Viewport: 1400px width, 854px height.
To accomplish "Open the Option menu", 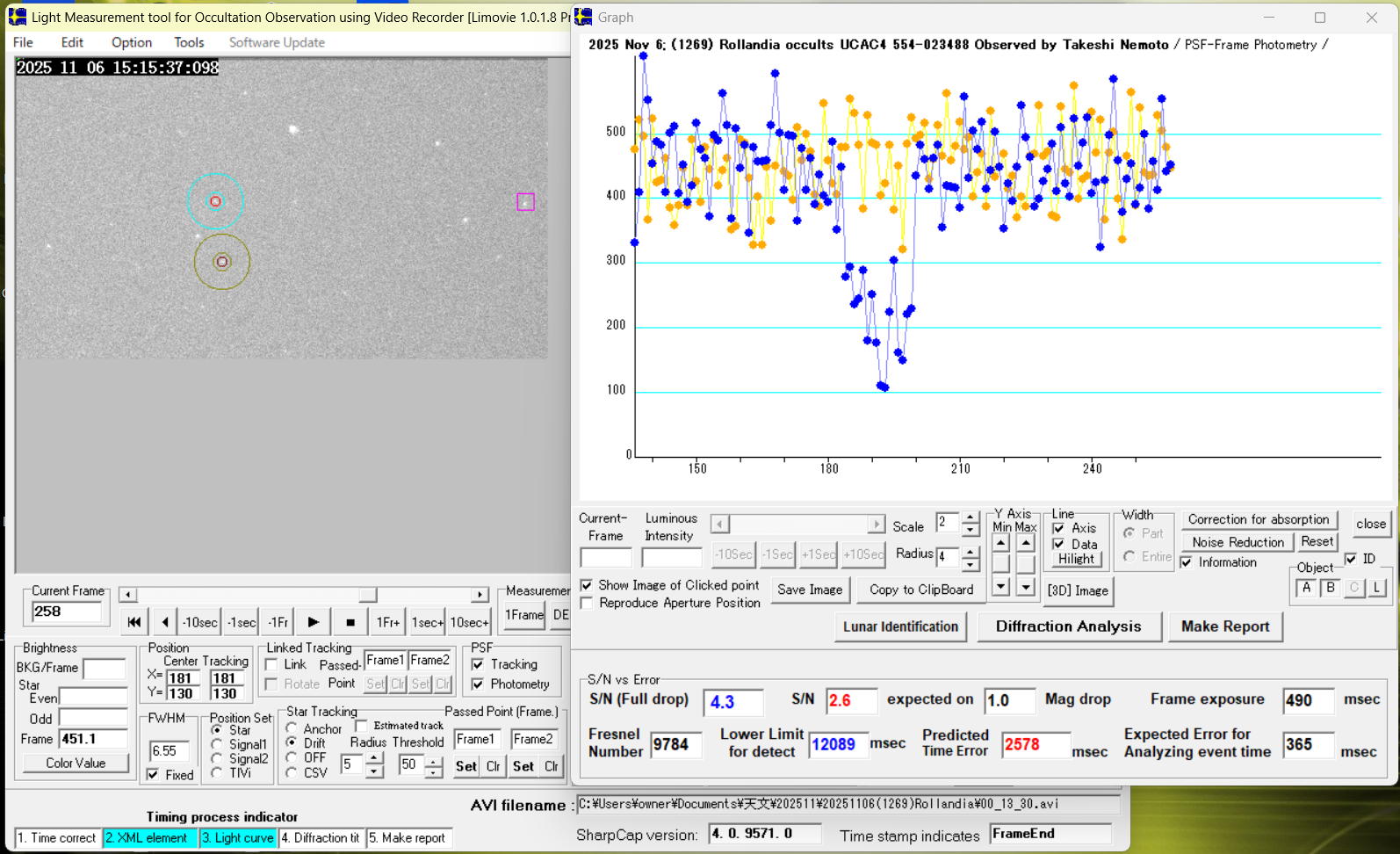I will pyautogui.click(x=131, y=42).
